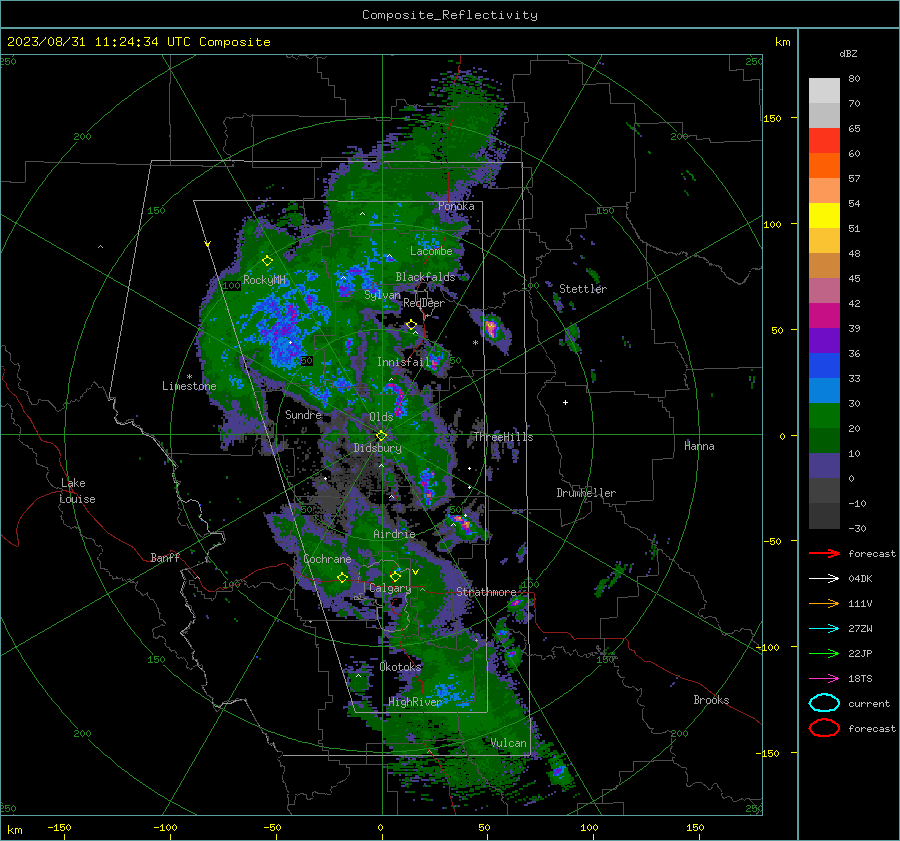Click the Vulcan city label
This screenshot has width=900, height=841.
point(508,743)
